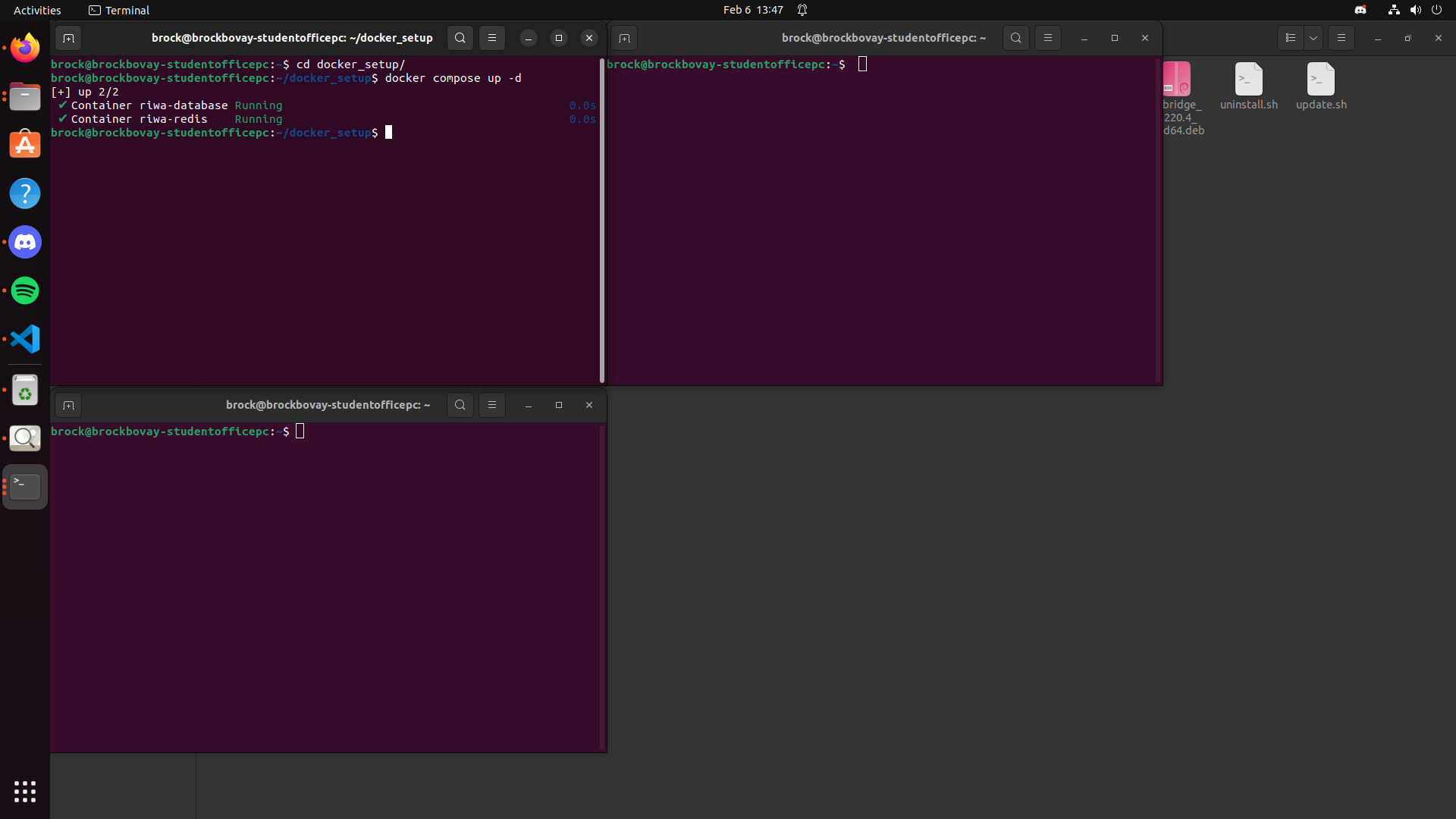Close the docker_setup terminal window
The height and width of the screenshot is (819, 1456).
(589, 38)
